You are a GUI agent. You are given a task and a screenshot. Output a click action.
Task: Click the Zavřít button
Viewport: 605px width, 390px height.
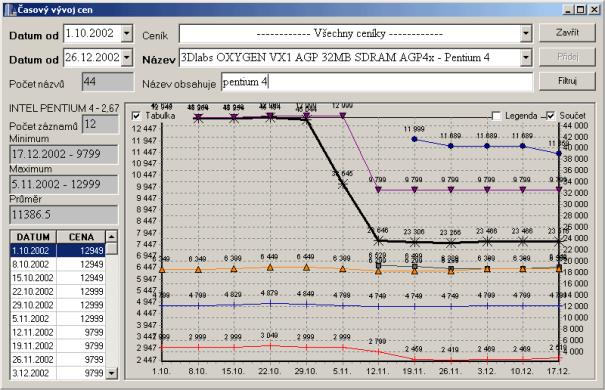567,33
